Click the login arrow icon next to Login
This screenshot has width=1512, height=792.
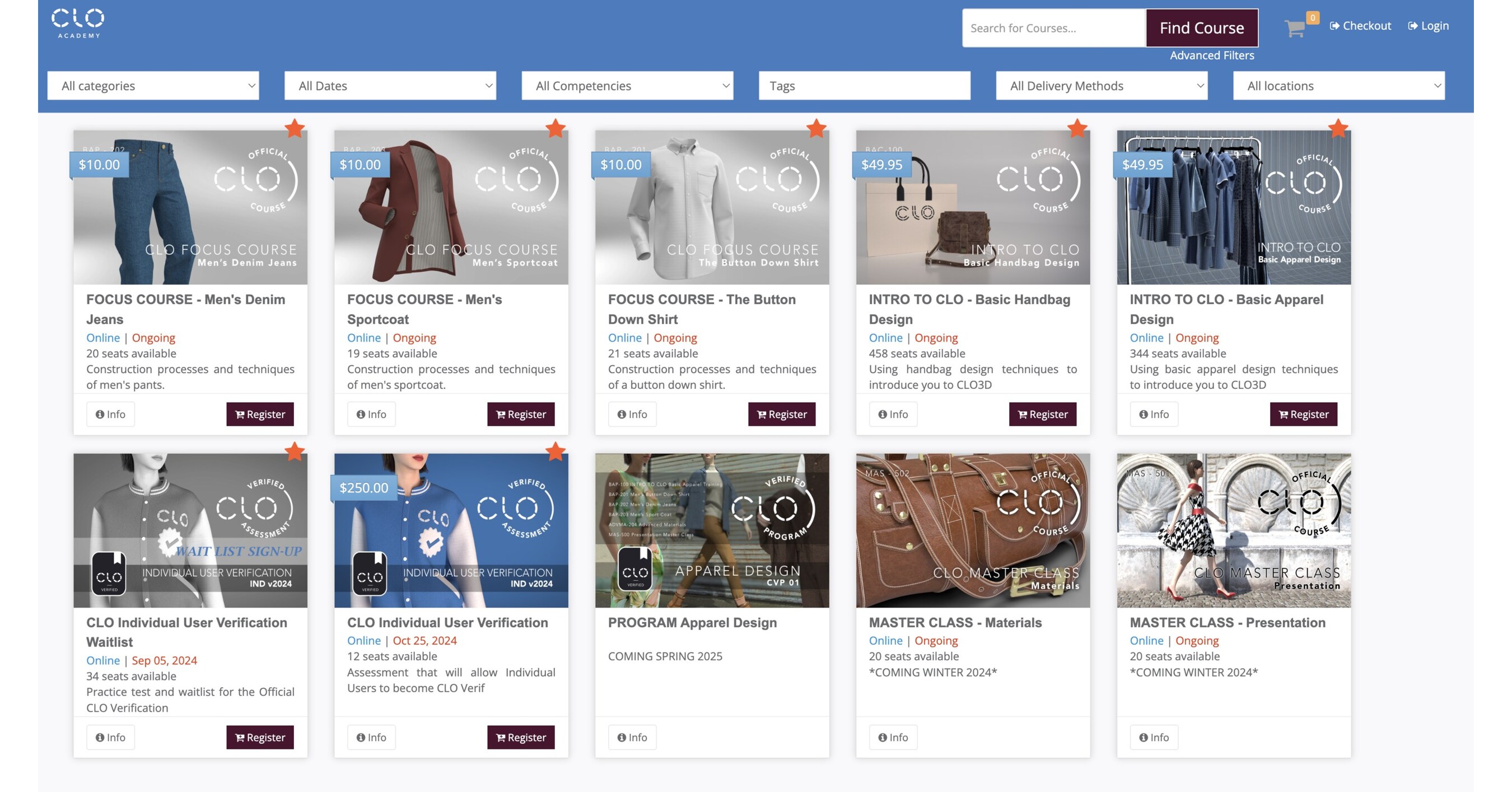pyautogui.click(x=1412, y=25)
